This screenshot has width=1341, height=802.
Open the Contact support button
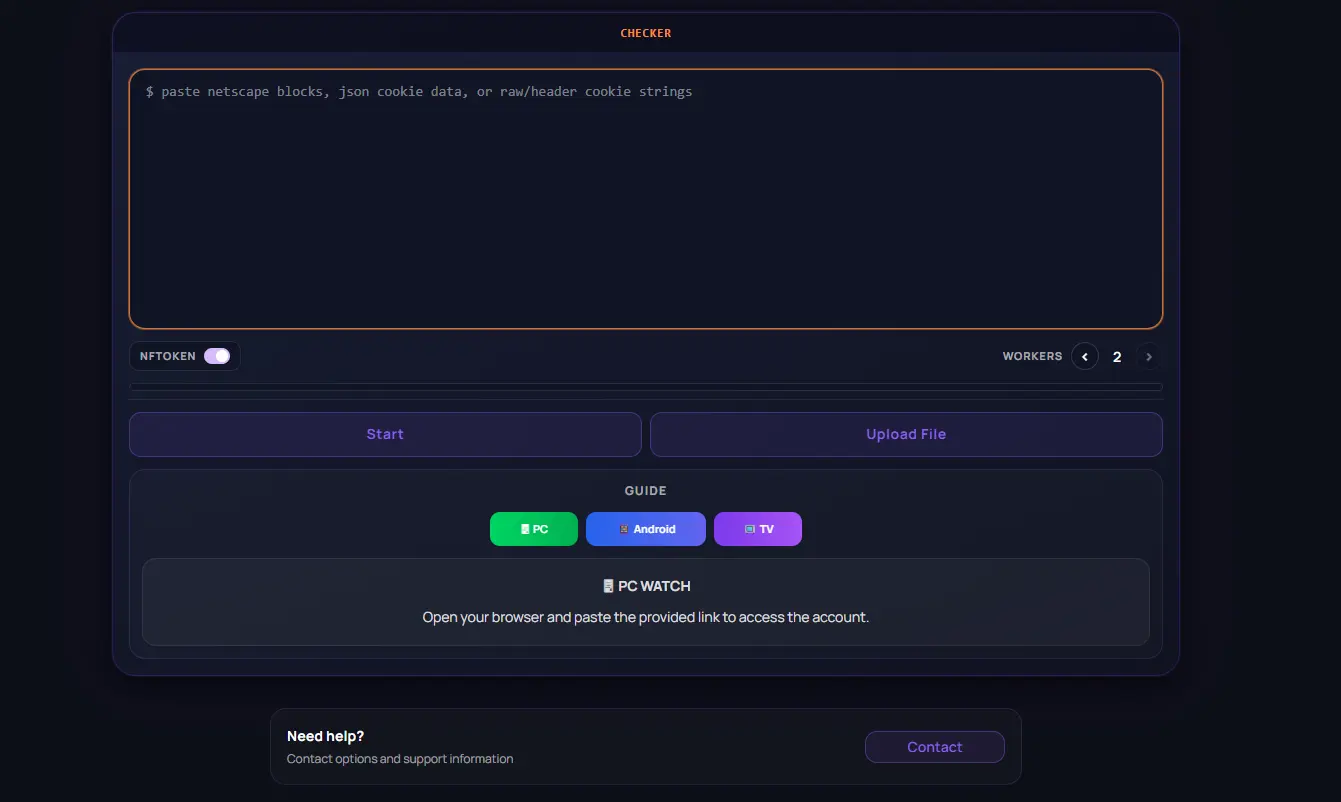(935, 747)
